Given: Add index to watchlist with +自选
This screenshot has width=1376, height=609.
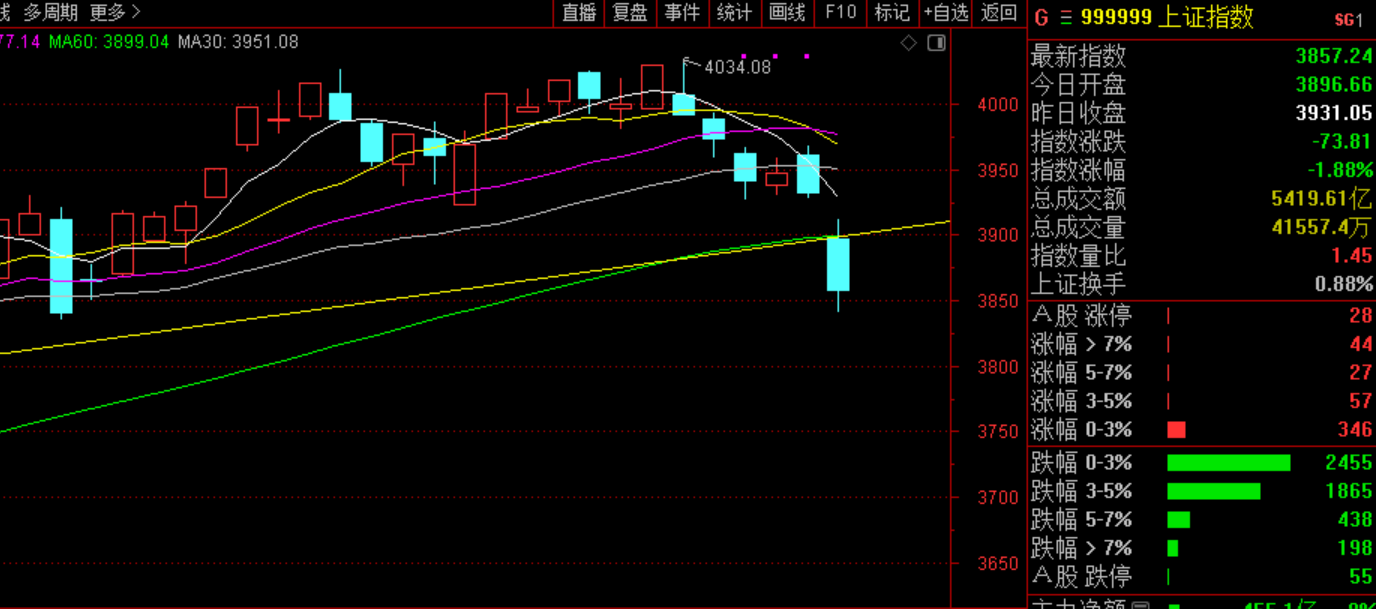Looking at the screenshot, I should coord(946,12).
